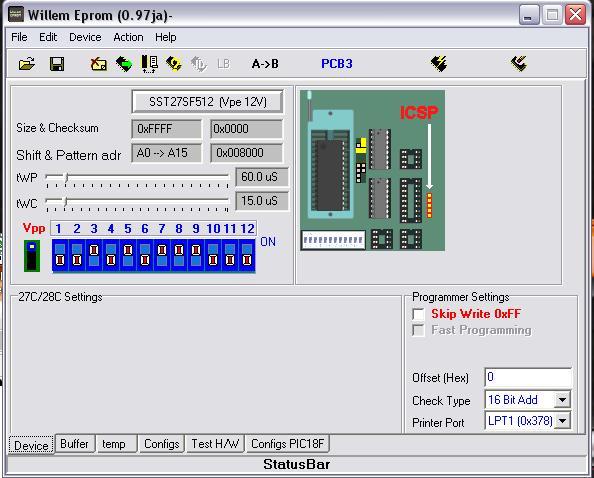Click the chip icon with green arrow
This screenshot has width=594, height=478.
124,64
